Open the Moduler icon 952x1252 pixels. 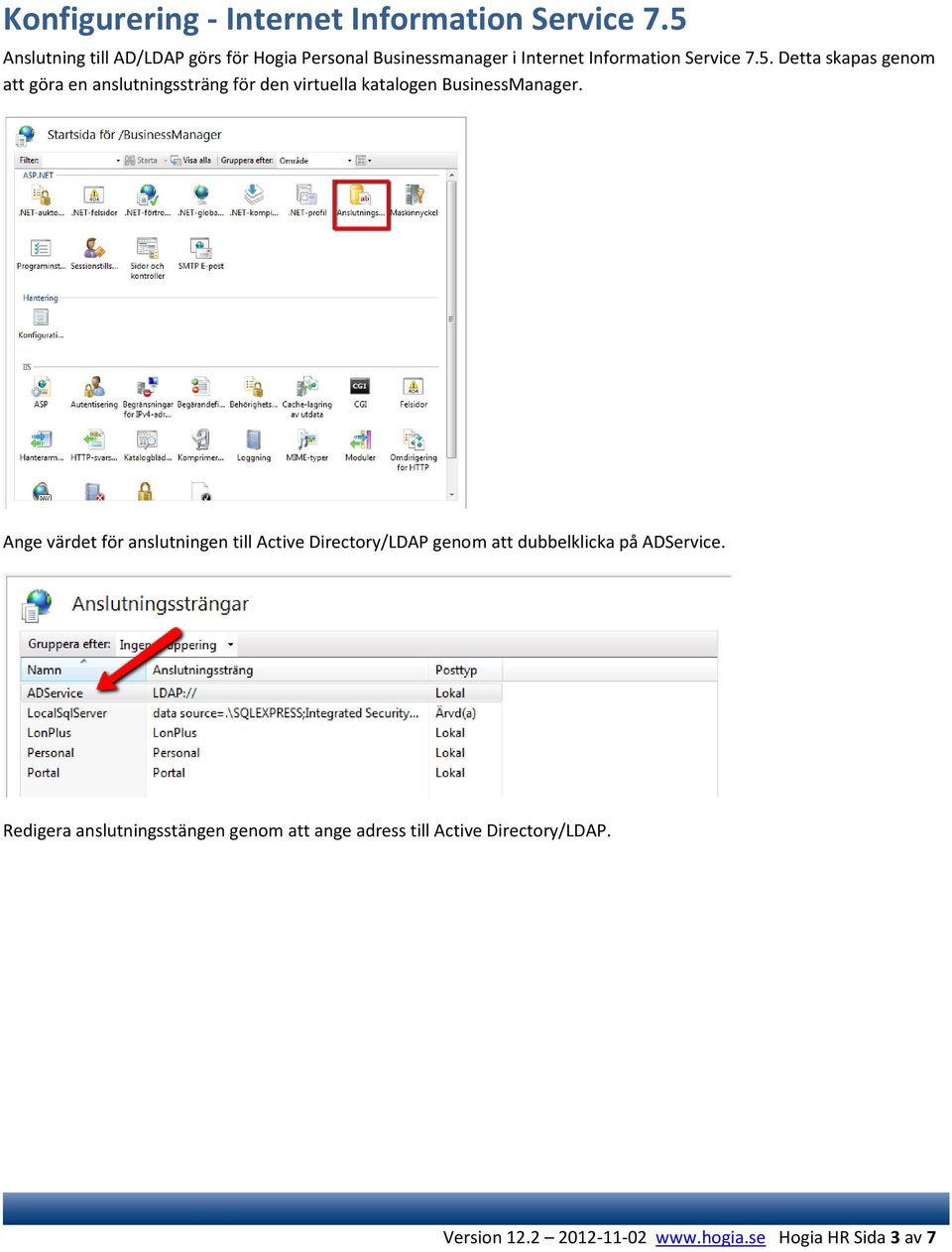point(360,445)
